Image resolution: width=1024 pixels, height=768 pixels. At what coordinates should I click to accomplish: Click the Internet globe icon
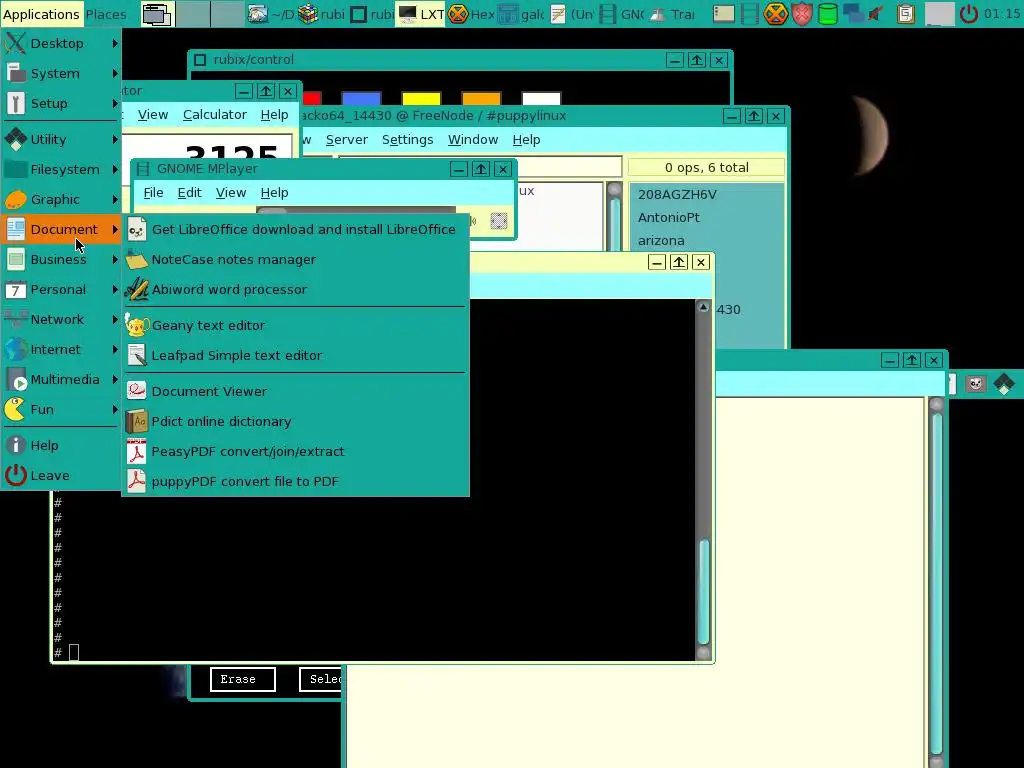click(16, 349)
